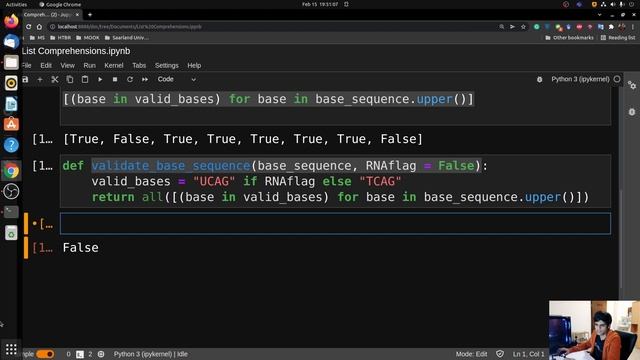Image resolution: width=640 pixels, height=360 pixels.
Task: Click the debugger bug icon in notebook toolbar
Action: 540,80
